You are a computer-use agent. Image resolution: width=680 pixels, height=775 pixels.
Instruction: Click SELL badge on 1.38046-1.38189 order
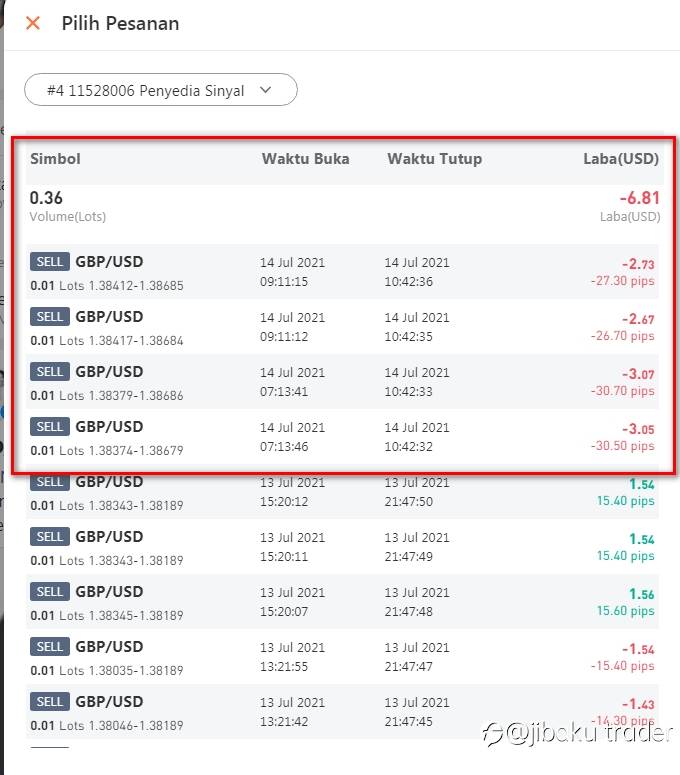coord(50,702)
